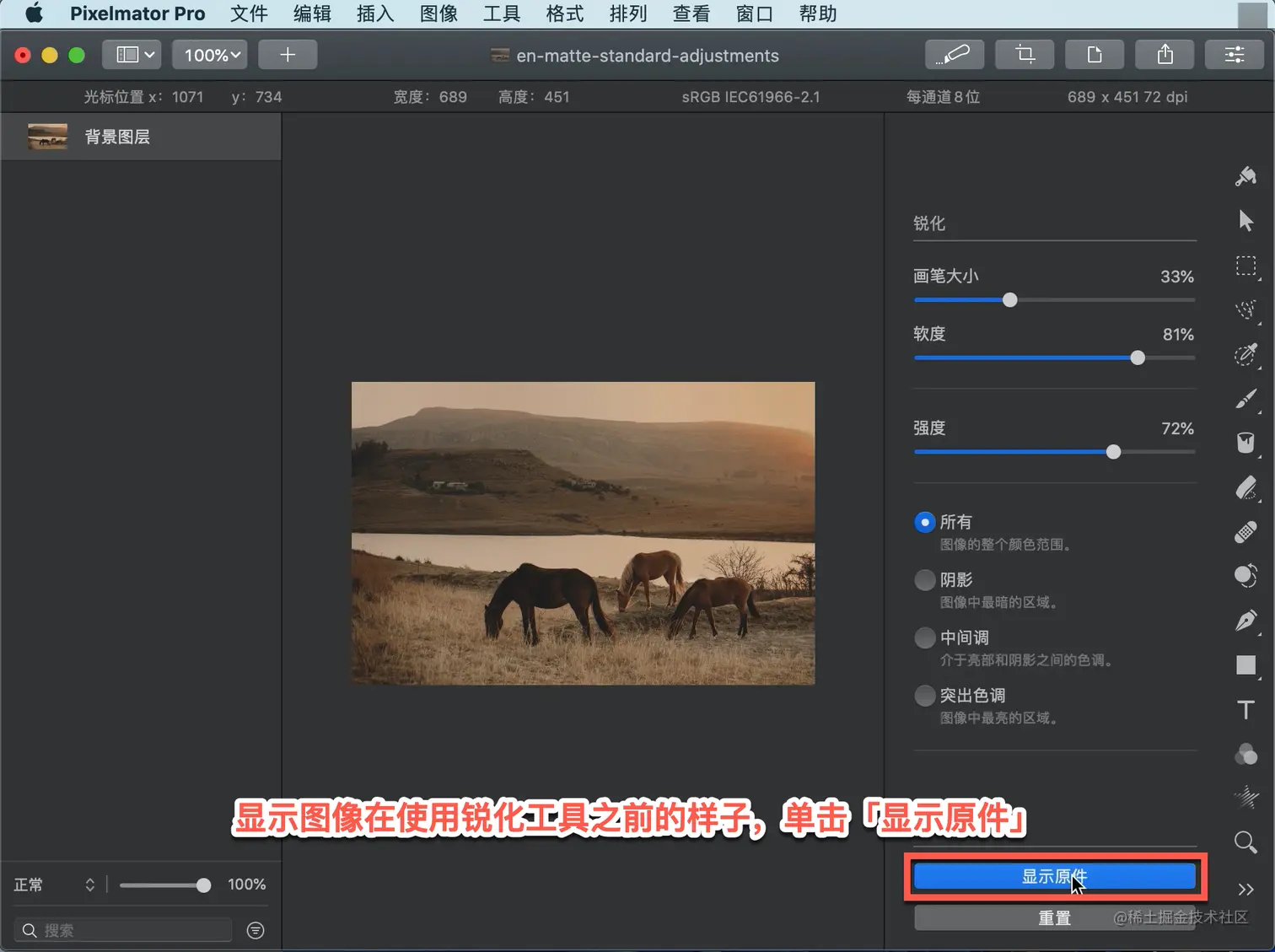Open the sidebar view dropdown
The image size is (1275, 952).
click(x=132, y=55)
